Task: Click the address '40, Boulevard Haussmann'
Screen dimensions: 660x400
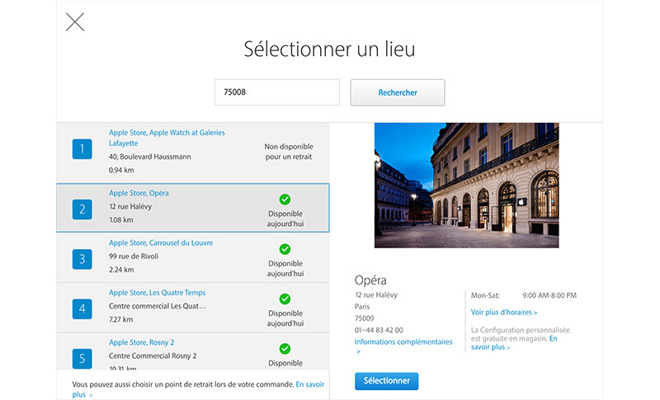Action: (150, 157)
